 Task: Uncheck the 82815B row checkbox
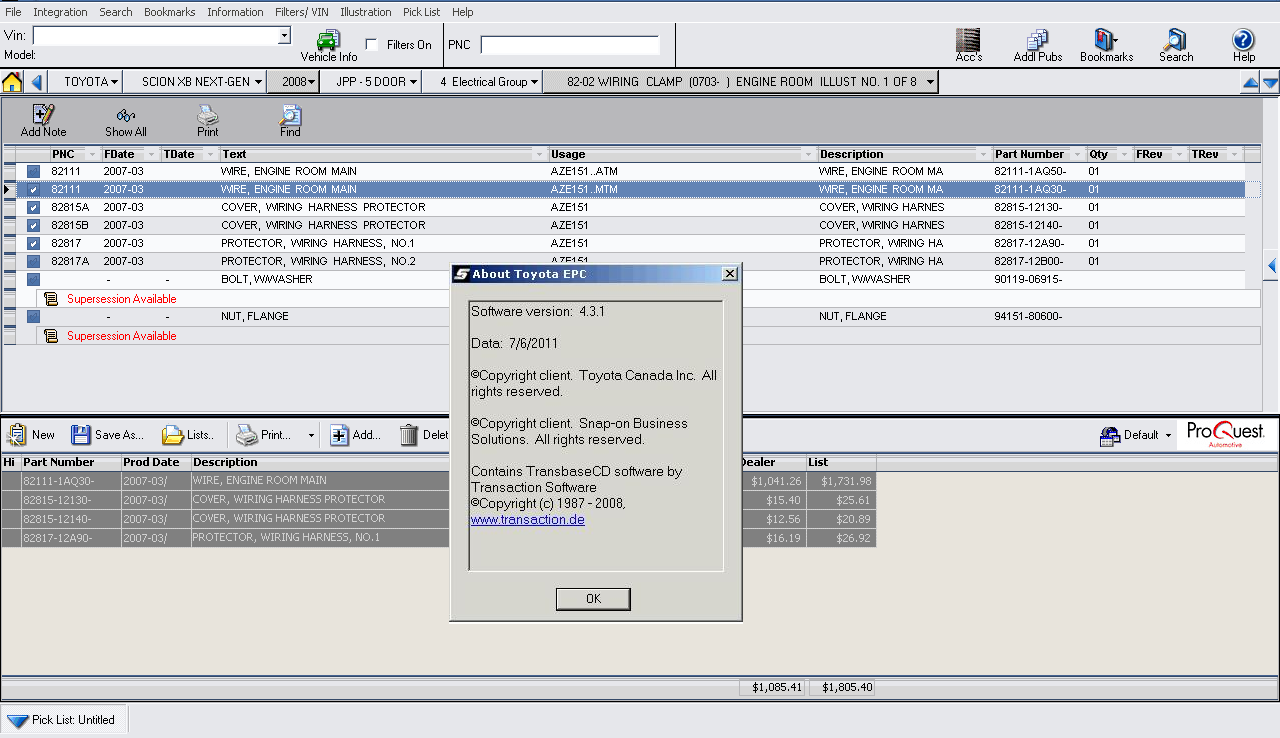point(33,225)
